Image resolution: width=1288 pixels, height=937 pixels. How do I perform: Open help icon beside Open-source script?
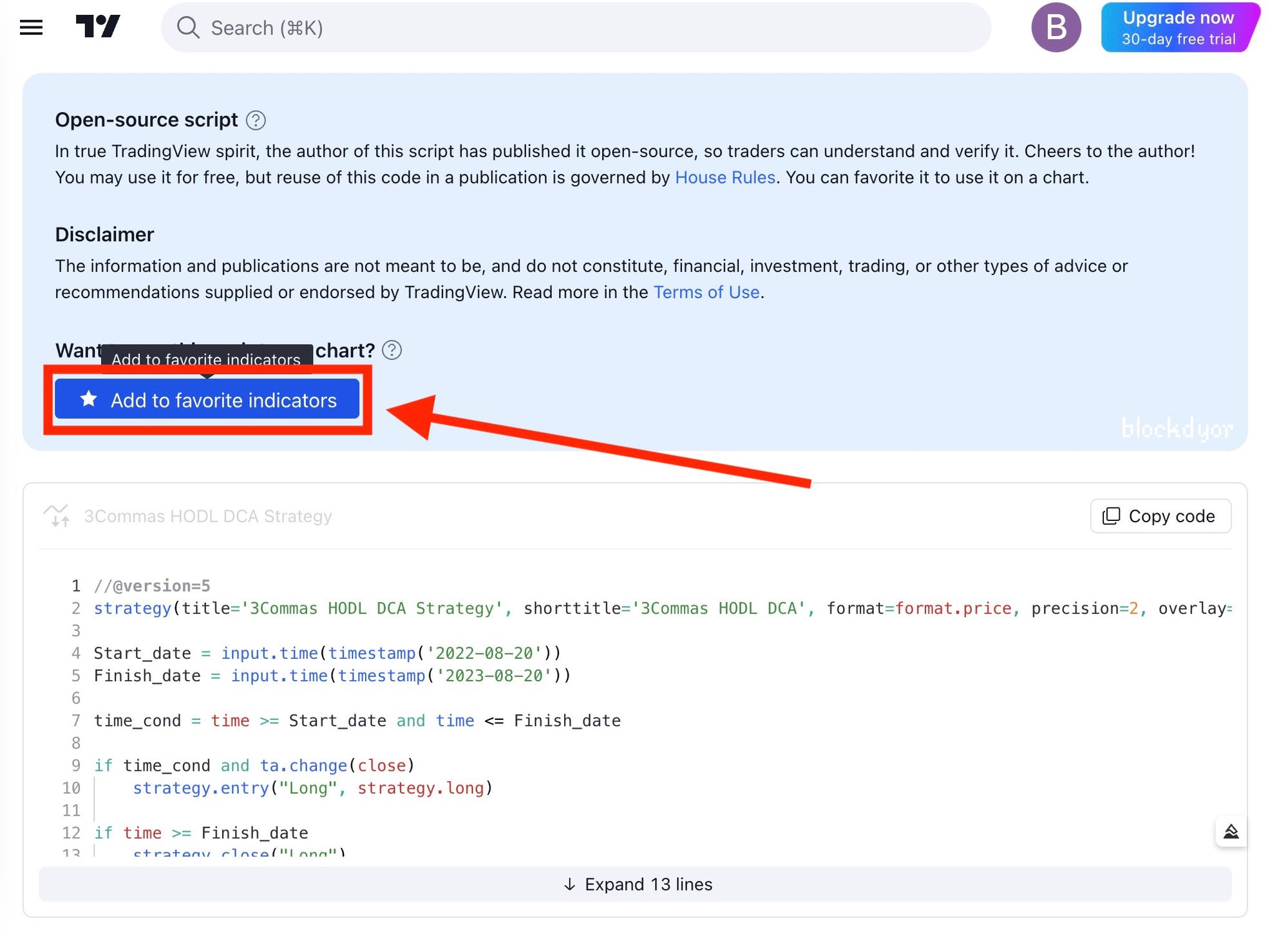[256, 120]
